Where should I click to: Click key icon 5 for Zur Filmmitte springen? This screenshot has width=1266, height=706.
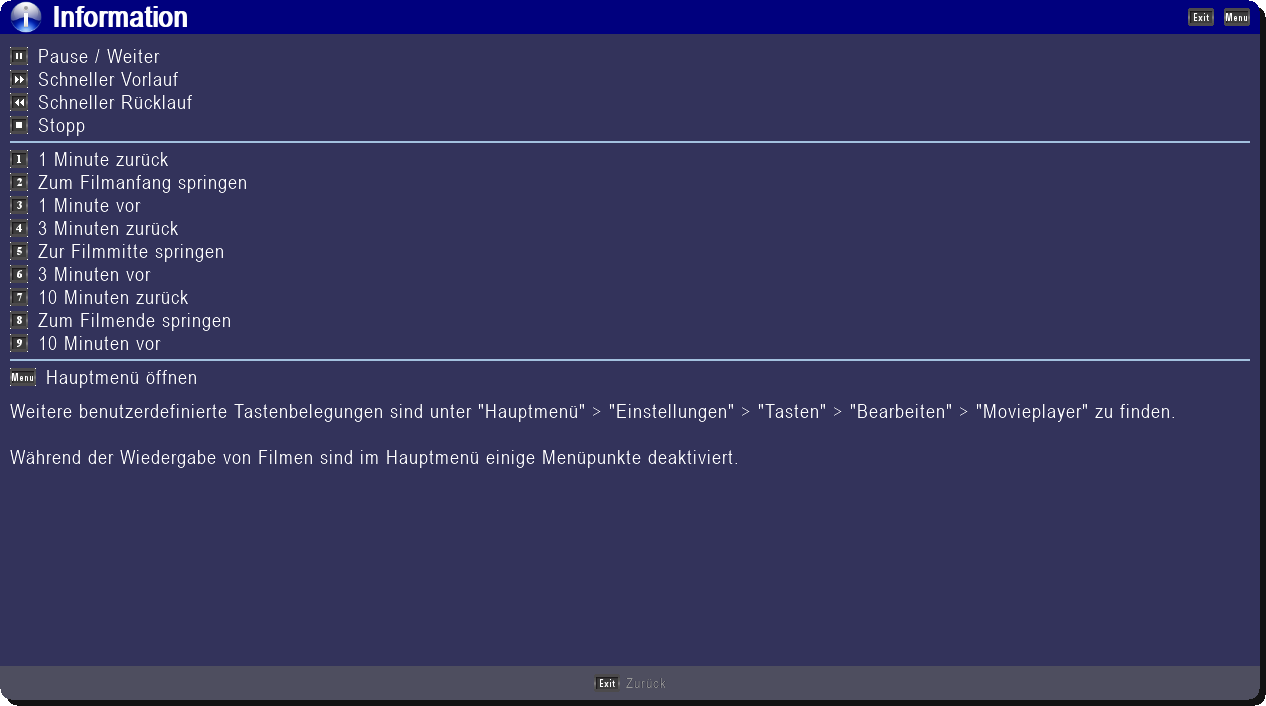coord(19,252)
